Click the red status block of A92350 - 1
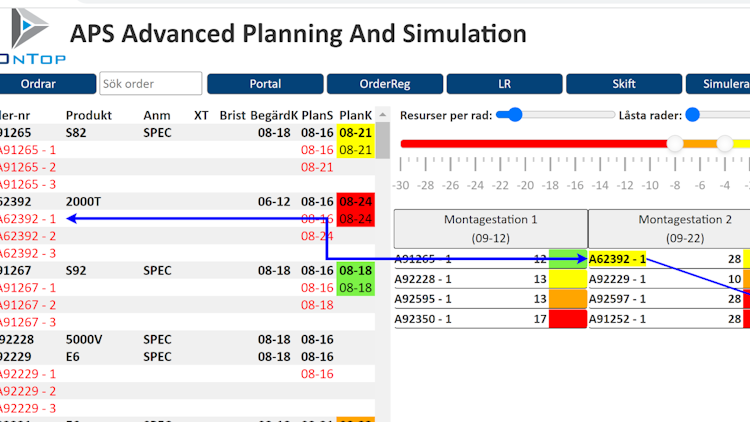Image resolution: width=750 pixels, height=422 pixels. (x=568, y=319)
